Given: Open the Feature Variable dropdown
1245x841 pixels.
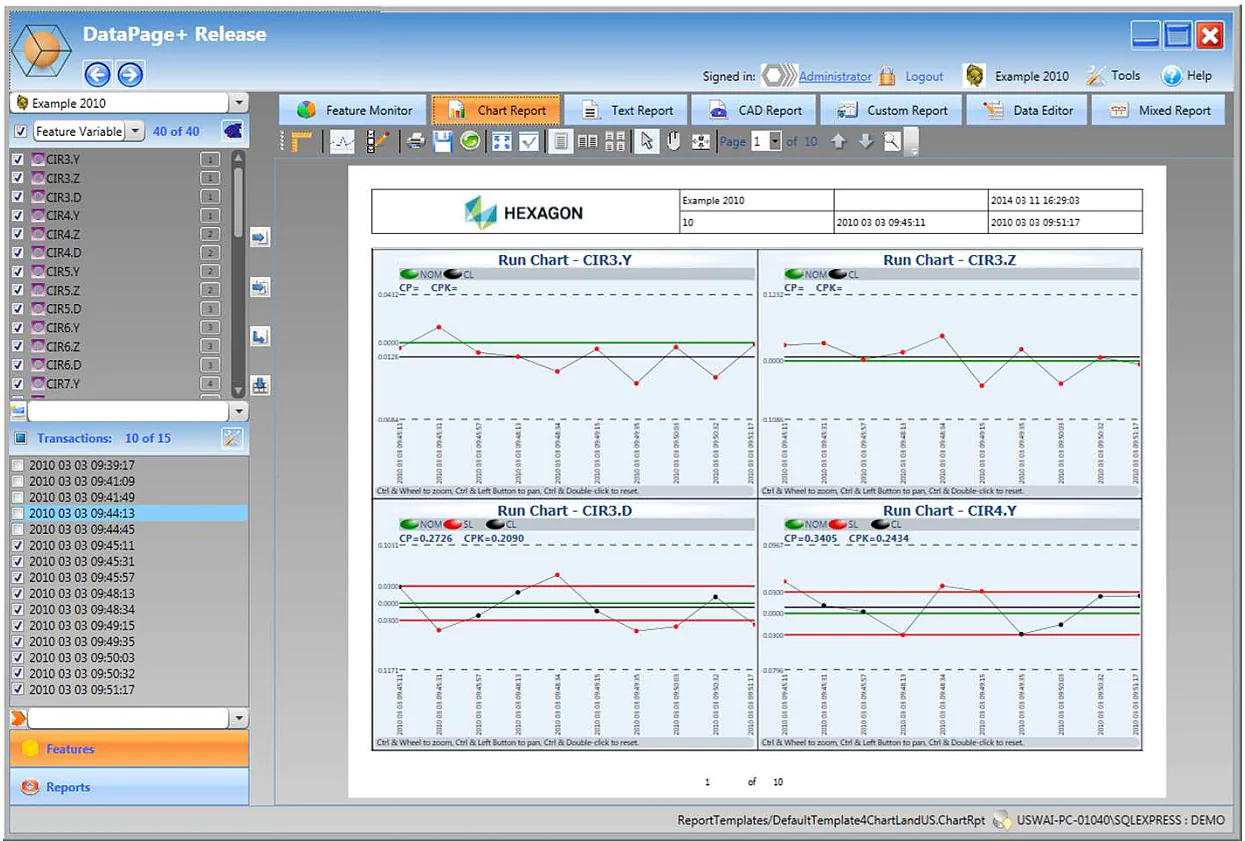Looking at the screenshot, I should [x=135, y=131].
